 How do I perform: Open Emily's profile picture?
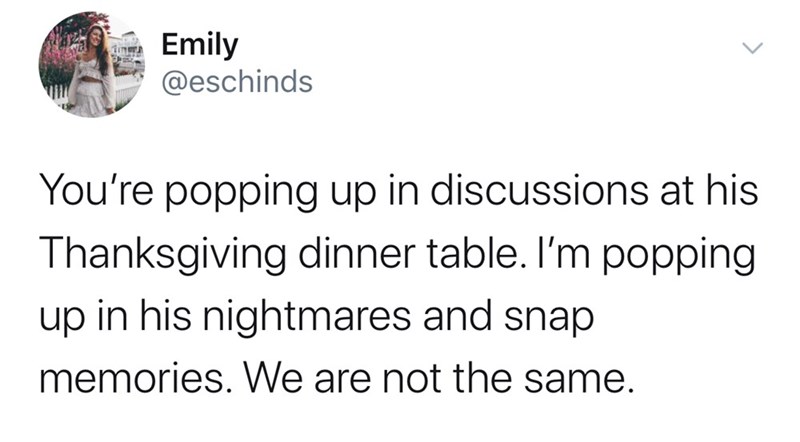92,64
